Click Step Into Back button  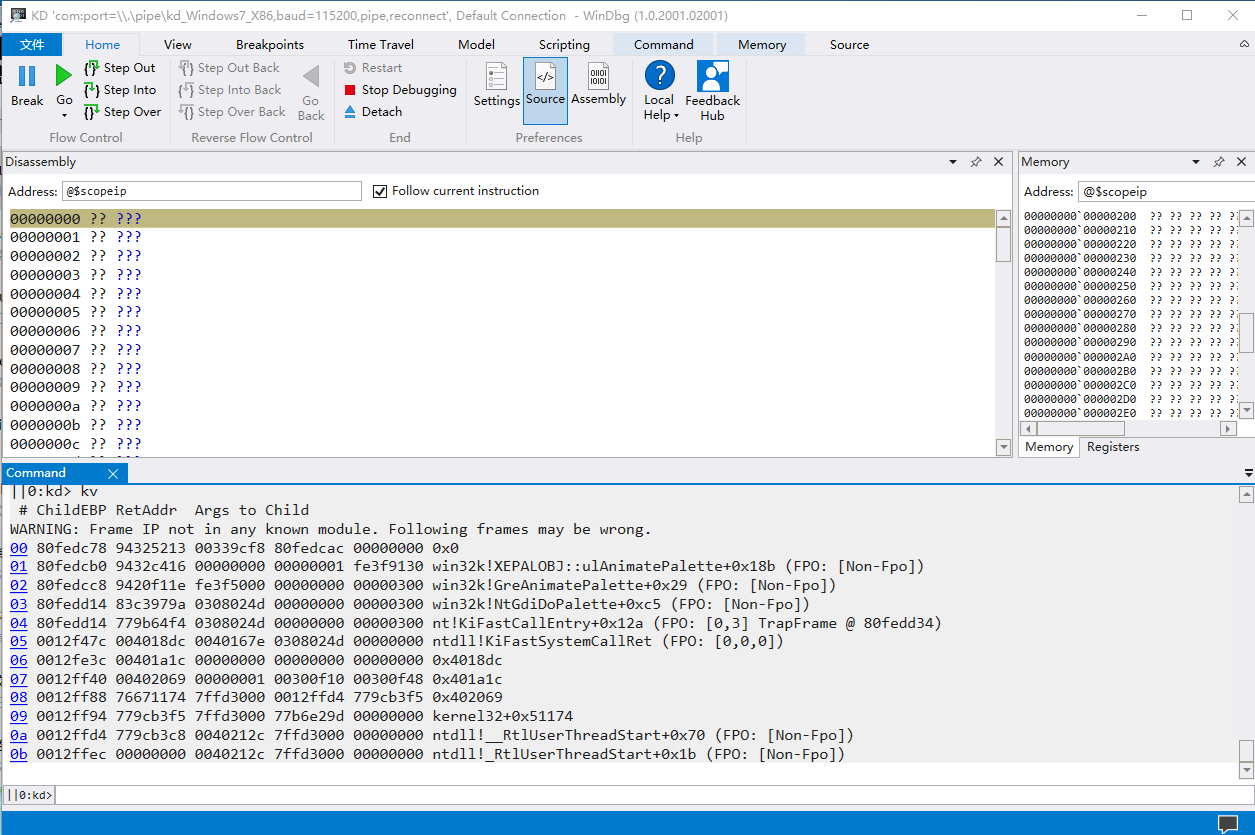230,90
